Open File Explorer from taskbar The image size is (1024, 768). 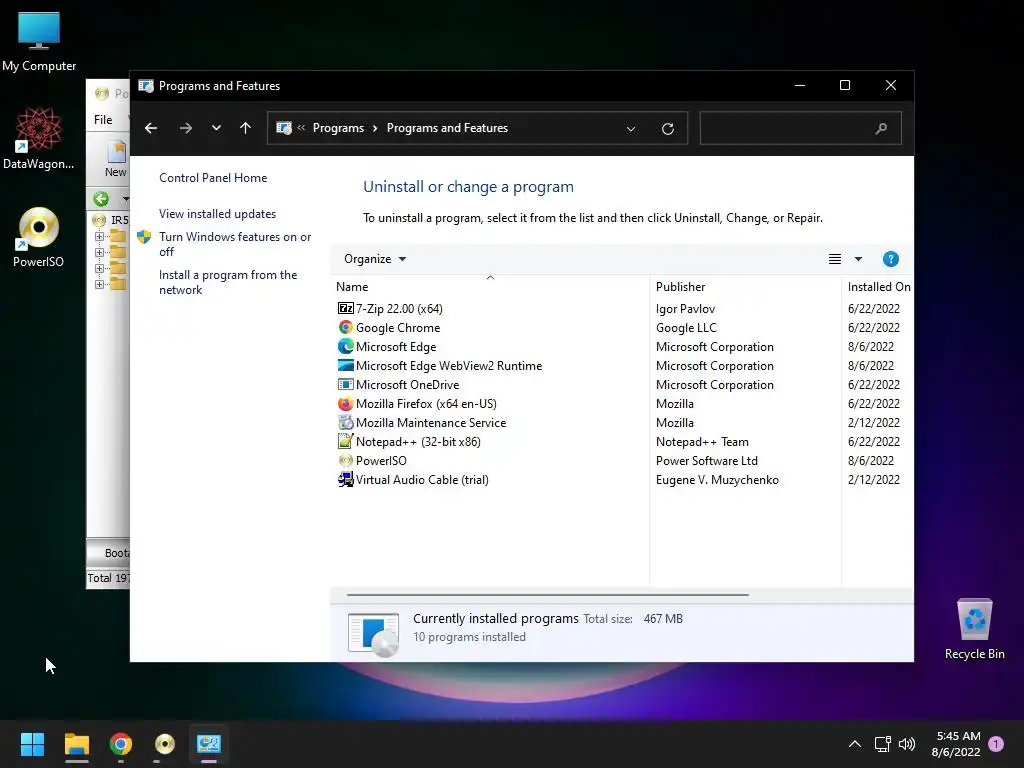tap(76, 744)
